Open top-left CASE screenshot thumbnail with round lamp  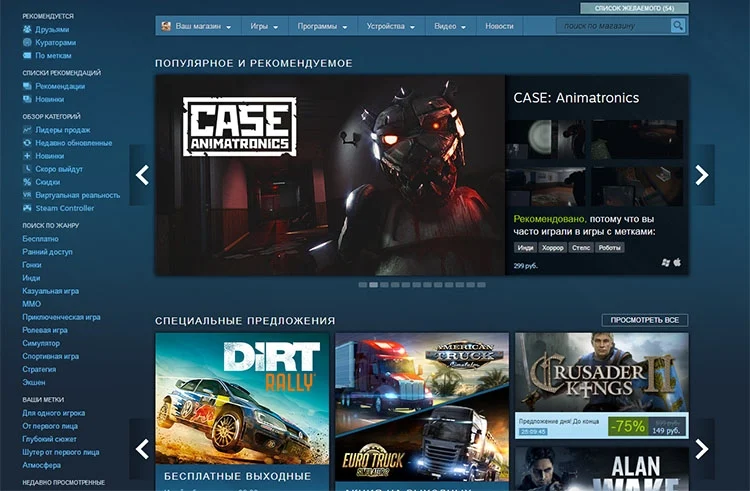546,139
